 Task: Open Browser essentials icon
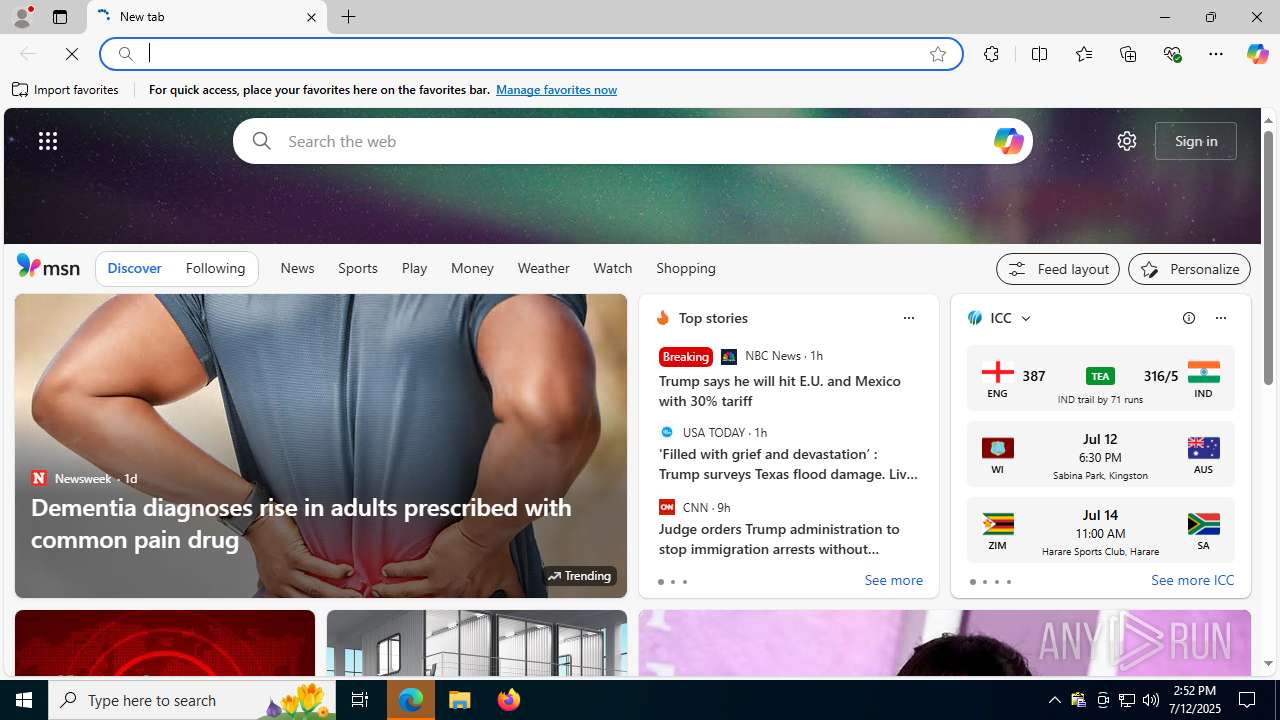(1172, 54)
